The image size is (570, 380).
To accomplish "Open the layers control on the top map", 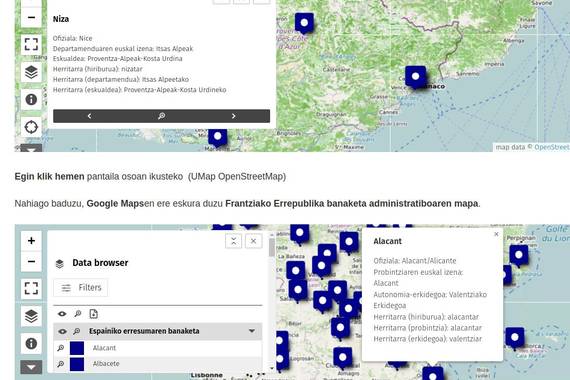I will (x=31, y=72).
